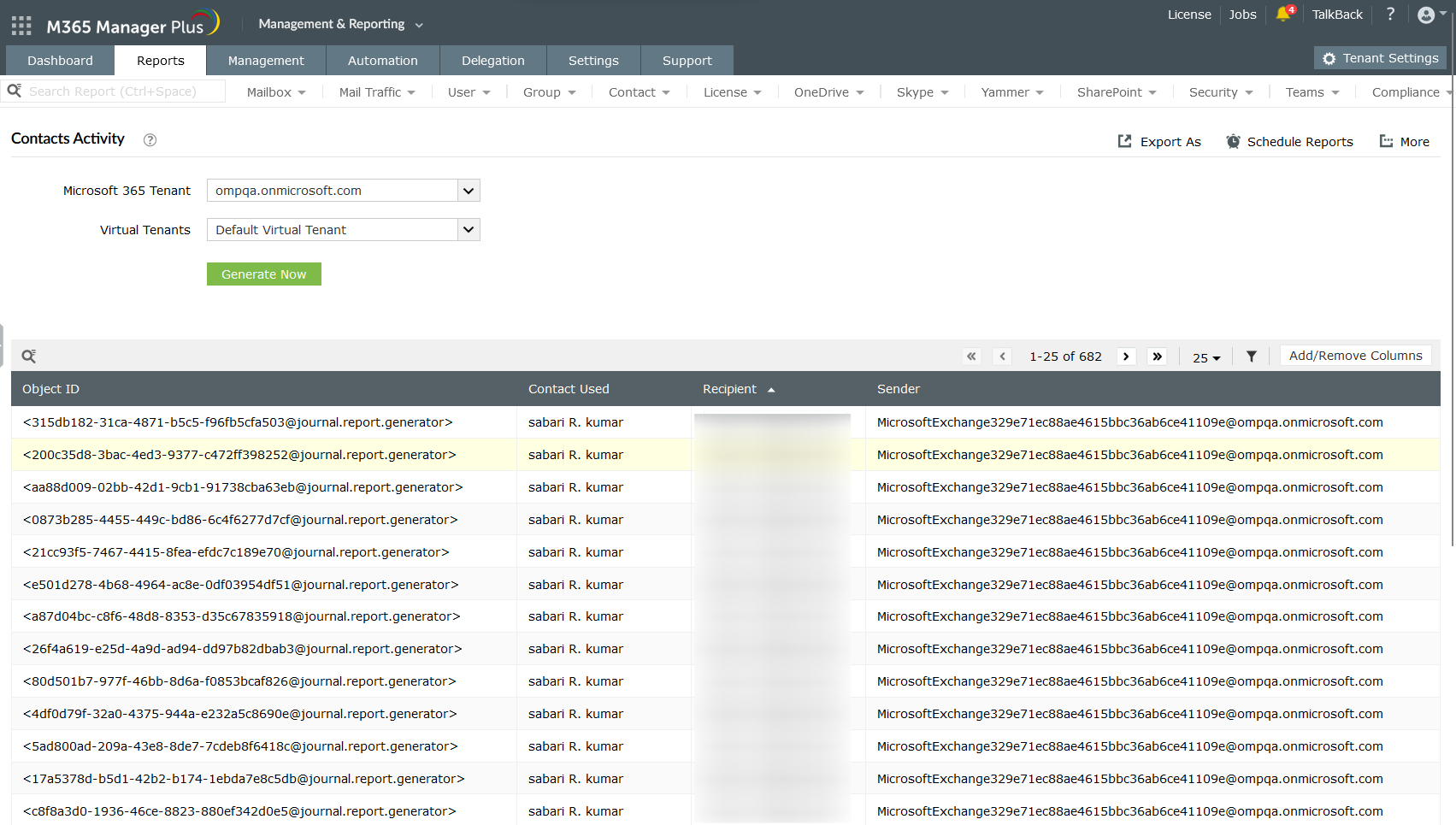Open the TalkBack link
Screen dimensions: 1456x825
[x=1337, y=15]
